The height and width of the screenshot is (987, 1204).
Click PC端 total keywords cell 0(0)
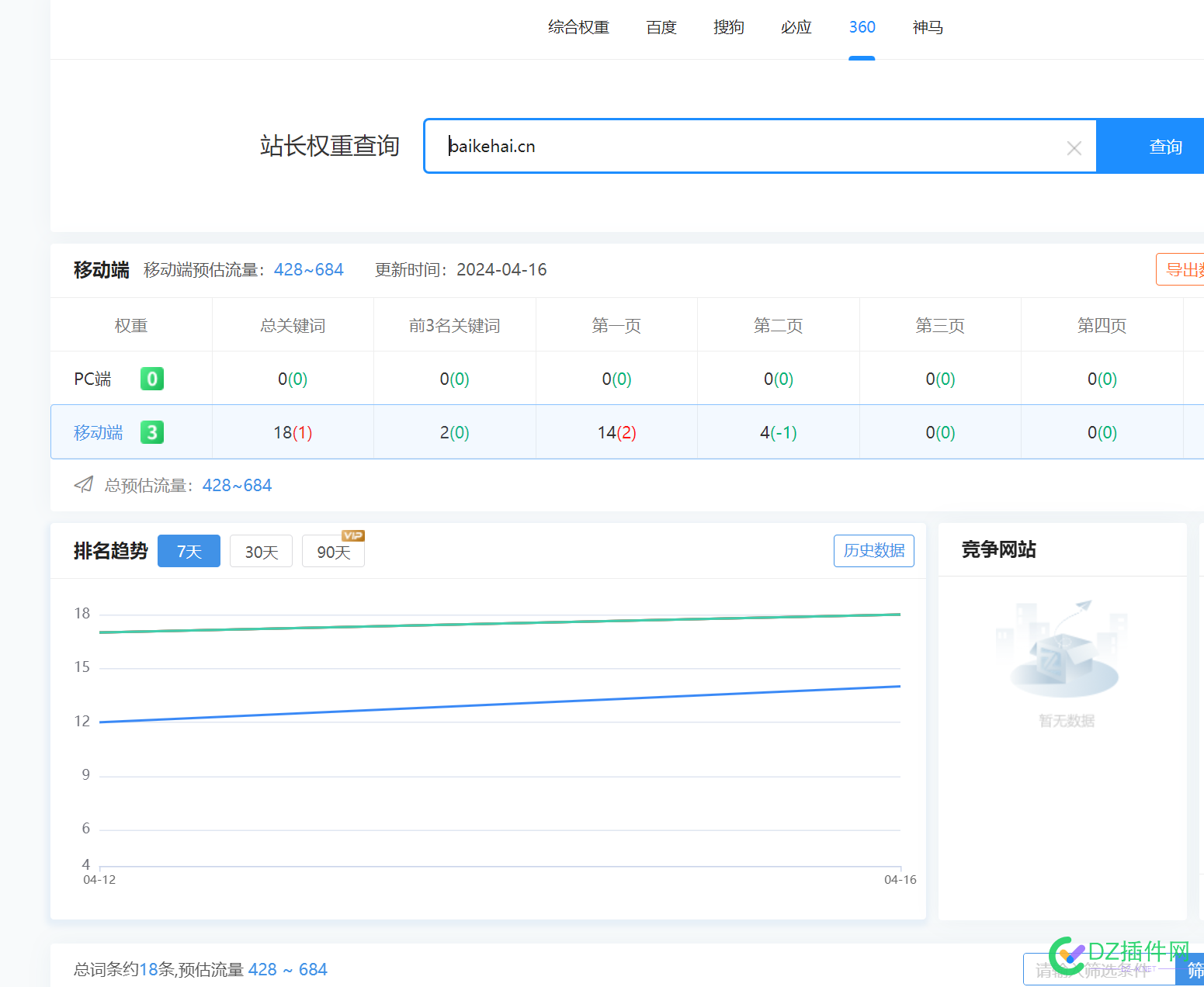tap(293, 379)
